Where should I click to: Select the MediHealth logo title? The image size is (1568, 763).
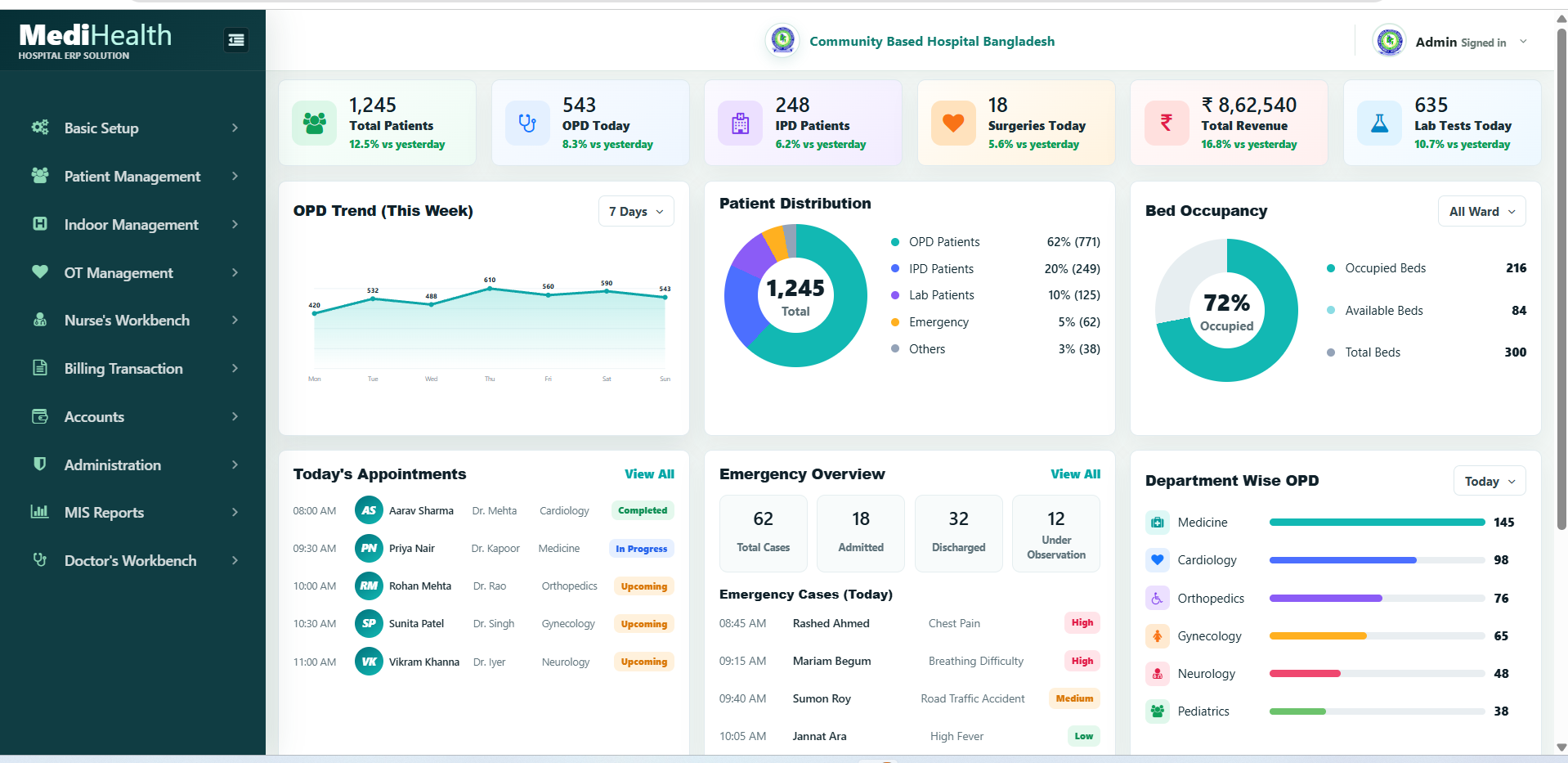click(95, 35)
